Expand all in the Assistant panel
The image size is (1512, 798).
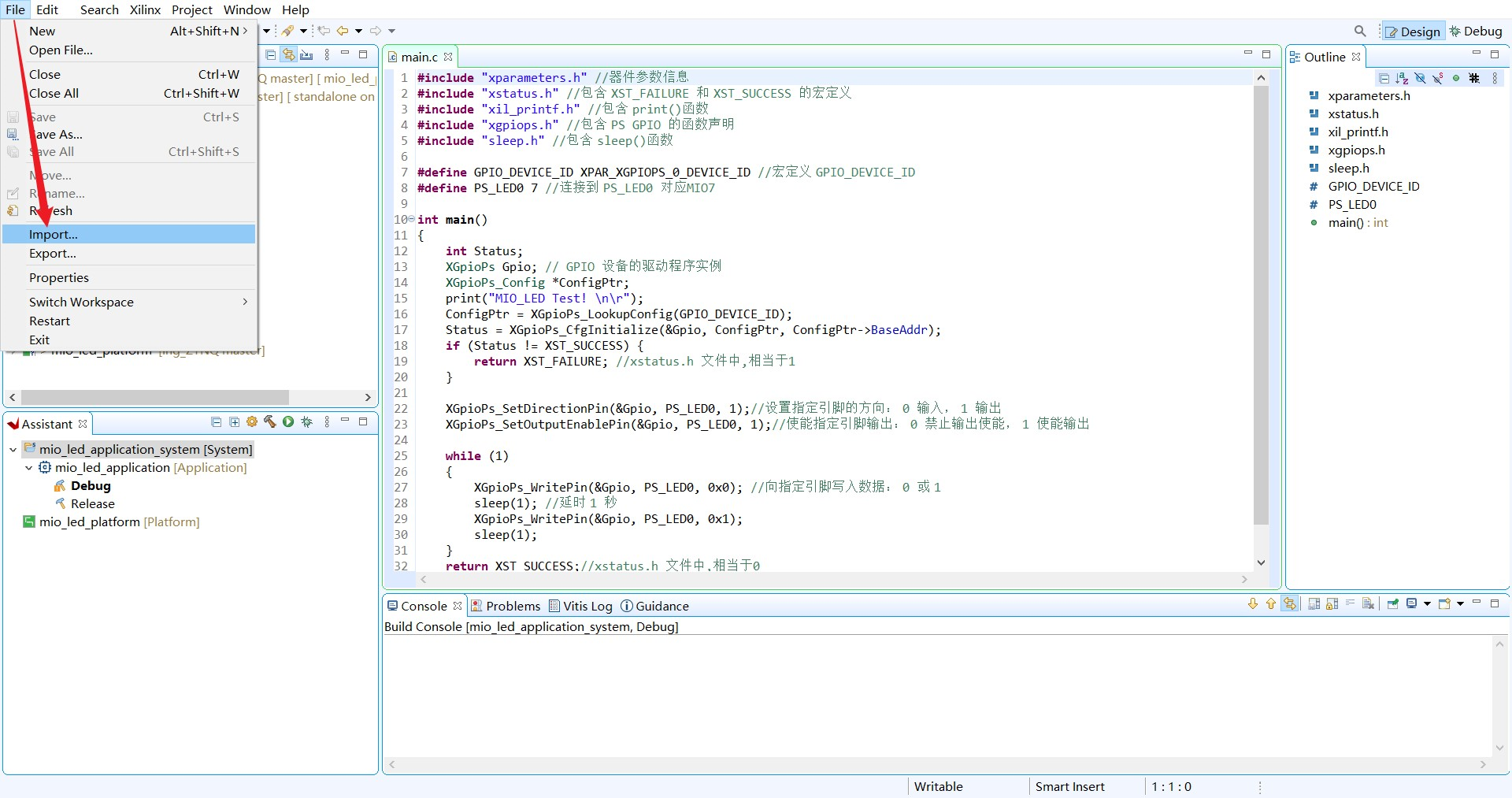coord(235,422)
